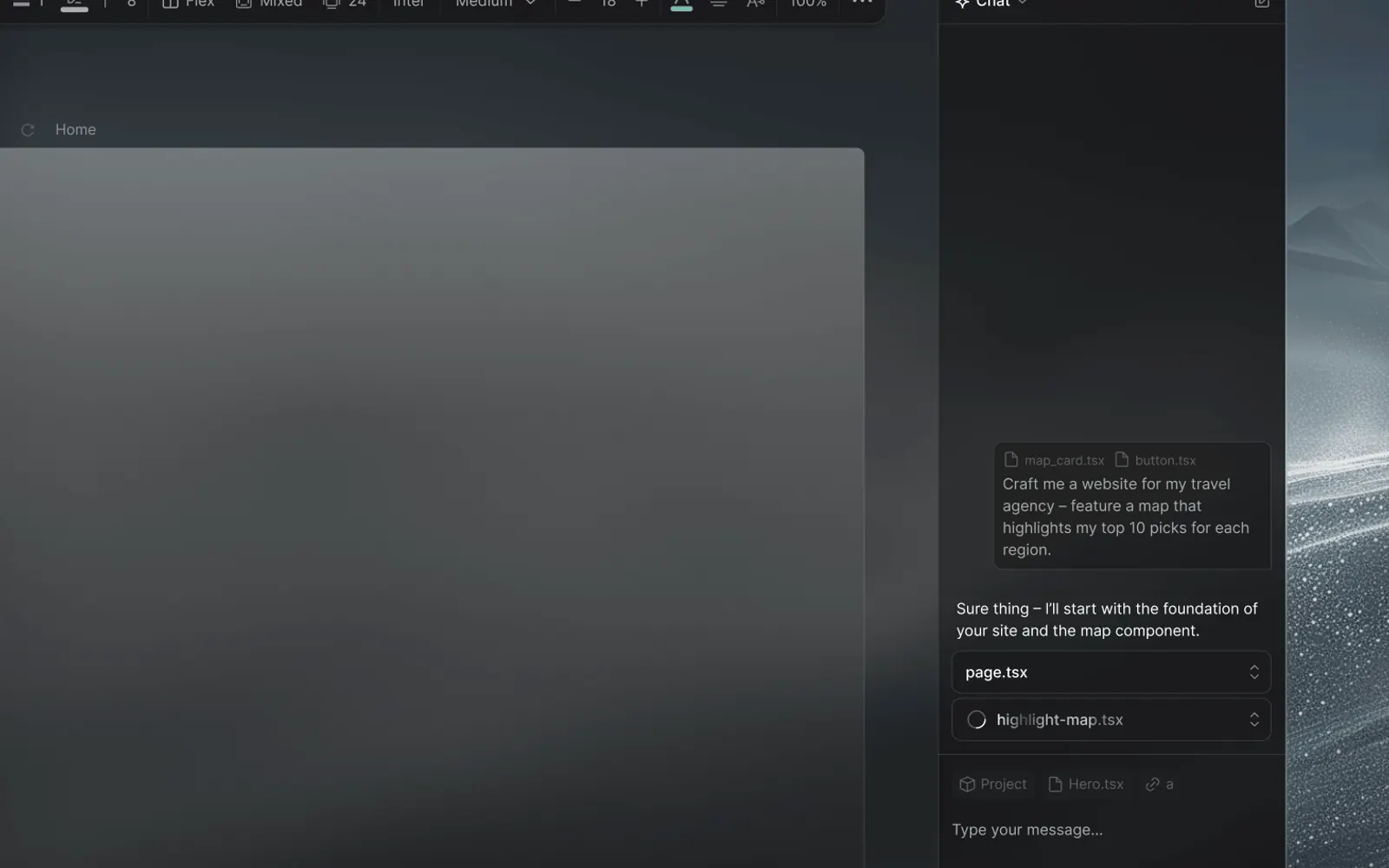
Task: Click the assistant's Sure thing reply text
Action: [x=1107, y=620]
